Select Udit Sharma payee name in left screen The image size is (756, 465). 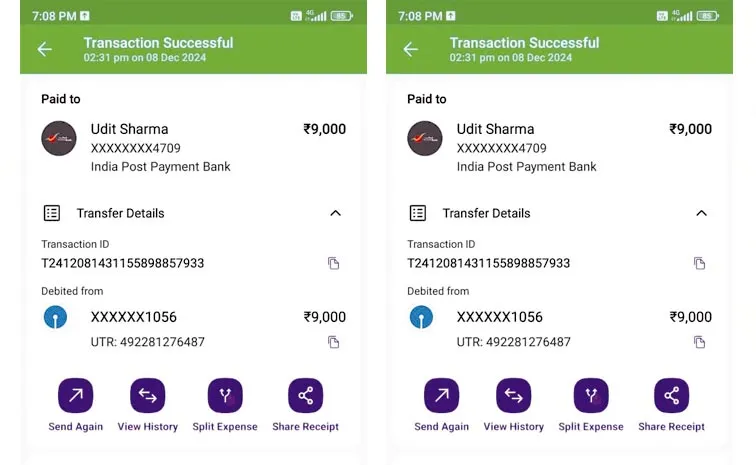pos(129,129)
